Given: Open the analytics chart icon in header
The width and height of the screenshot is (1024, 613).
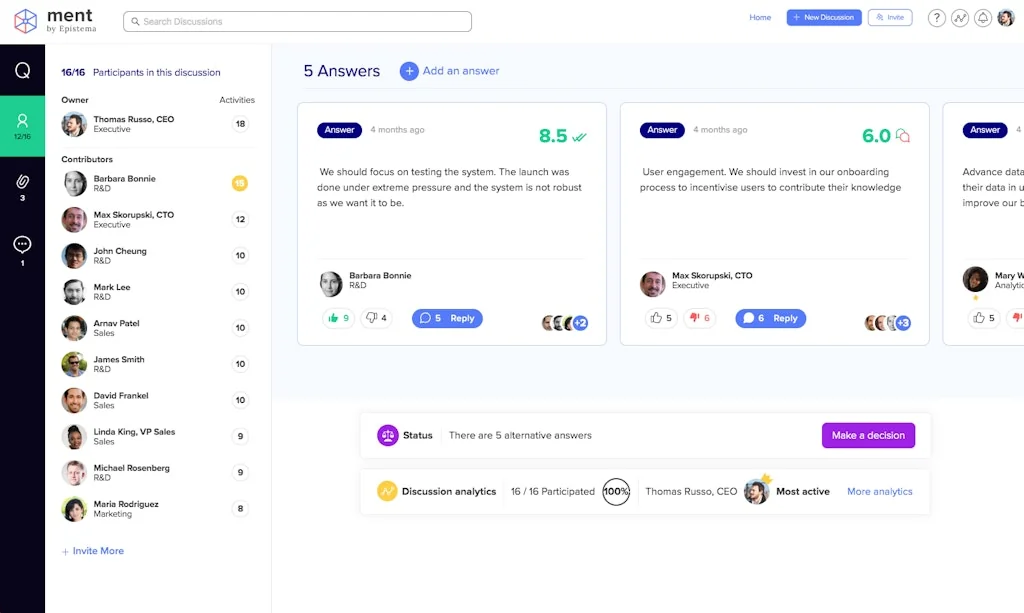Looking at the screenshot, I should click(960, 18).
